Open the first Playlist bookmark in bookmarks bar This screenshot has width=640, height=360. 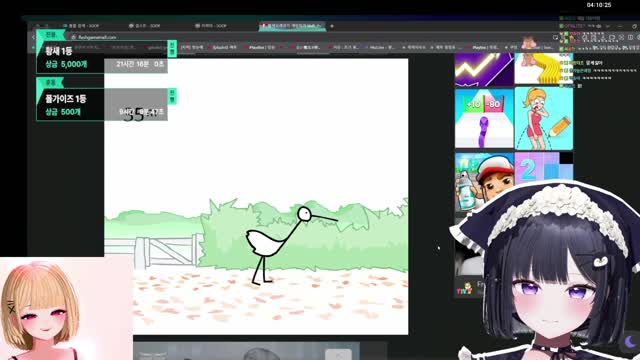[x=260, y=48]
